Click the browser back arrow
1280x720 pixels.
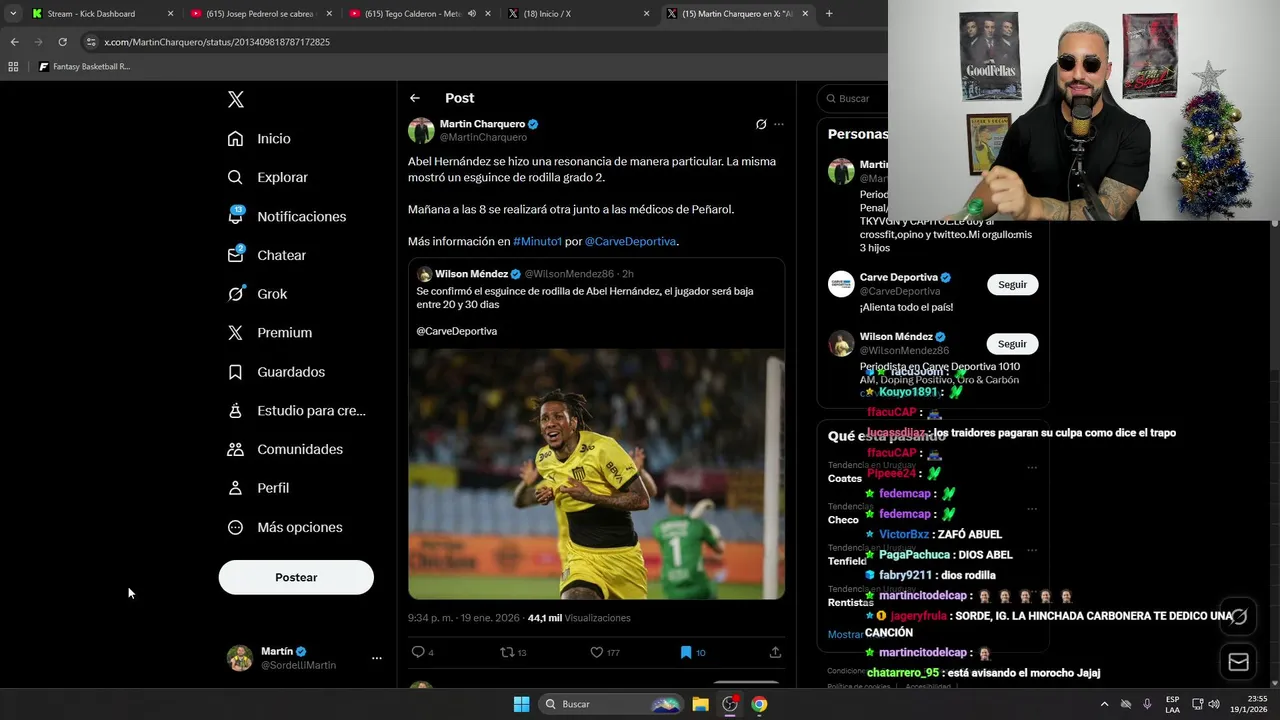point(14,42)
